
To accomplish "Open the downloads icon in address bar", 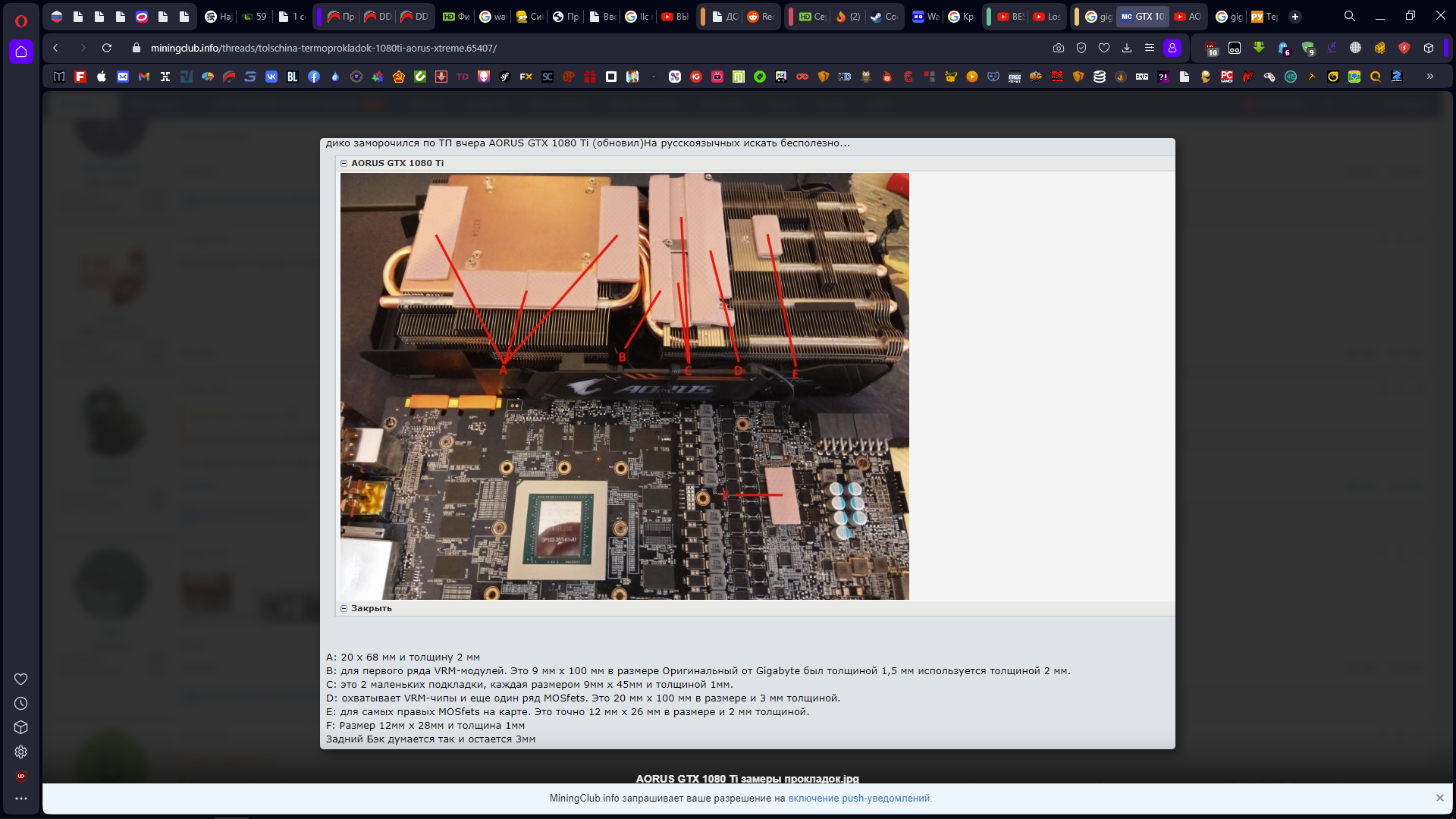I will pyautogui.click(x=1127, y=48).
